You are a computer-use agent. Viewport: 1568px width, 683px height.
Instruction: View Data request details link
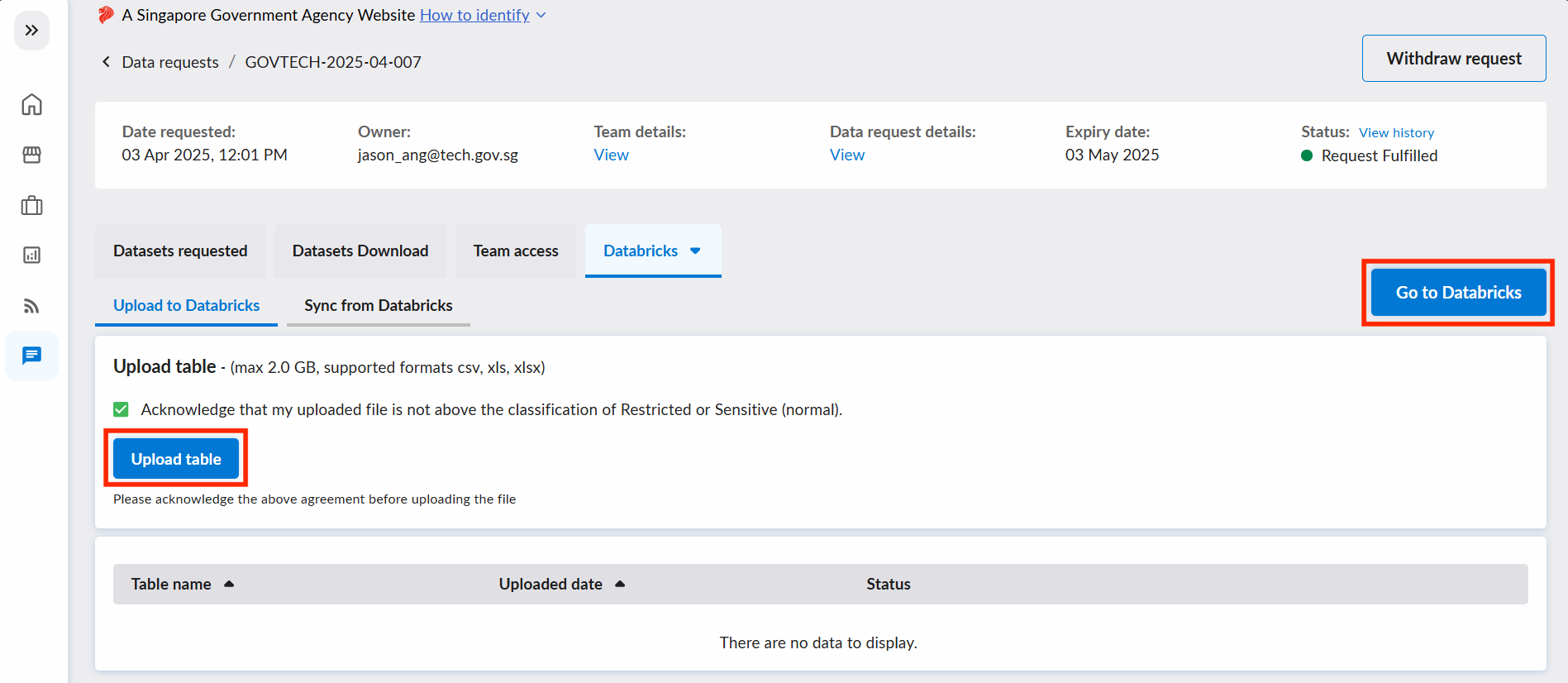pyautogui.click(x=847, y=155)
